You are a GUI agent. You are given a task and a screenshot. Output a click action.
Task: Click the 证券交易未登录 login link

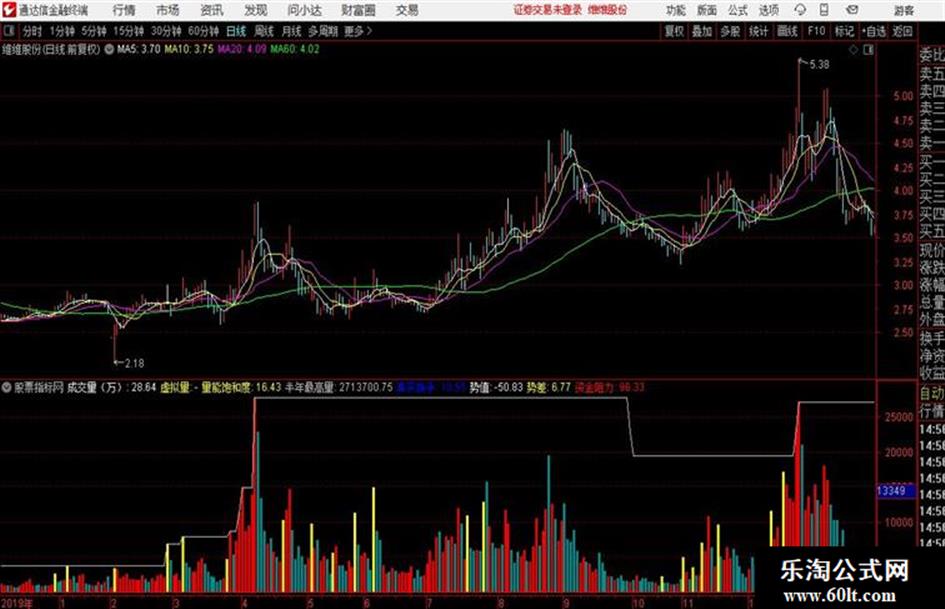(548, 10)
